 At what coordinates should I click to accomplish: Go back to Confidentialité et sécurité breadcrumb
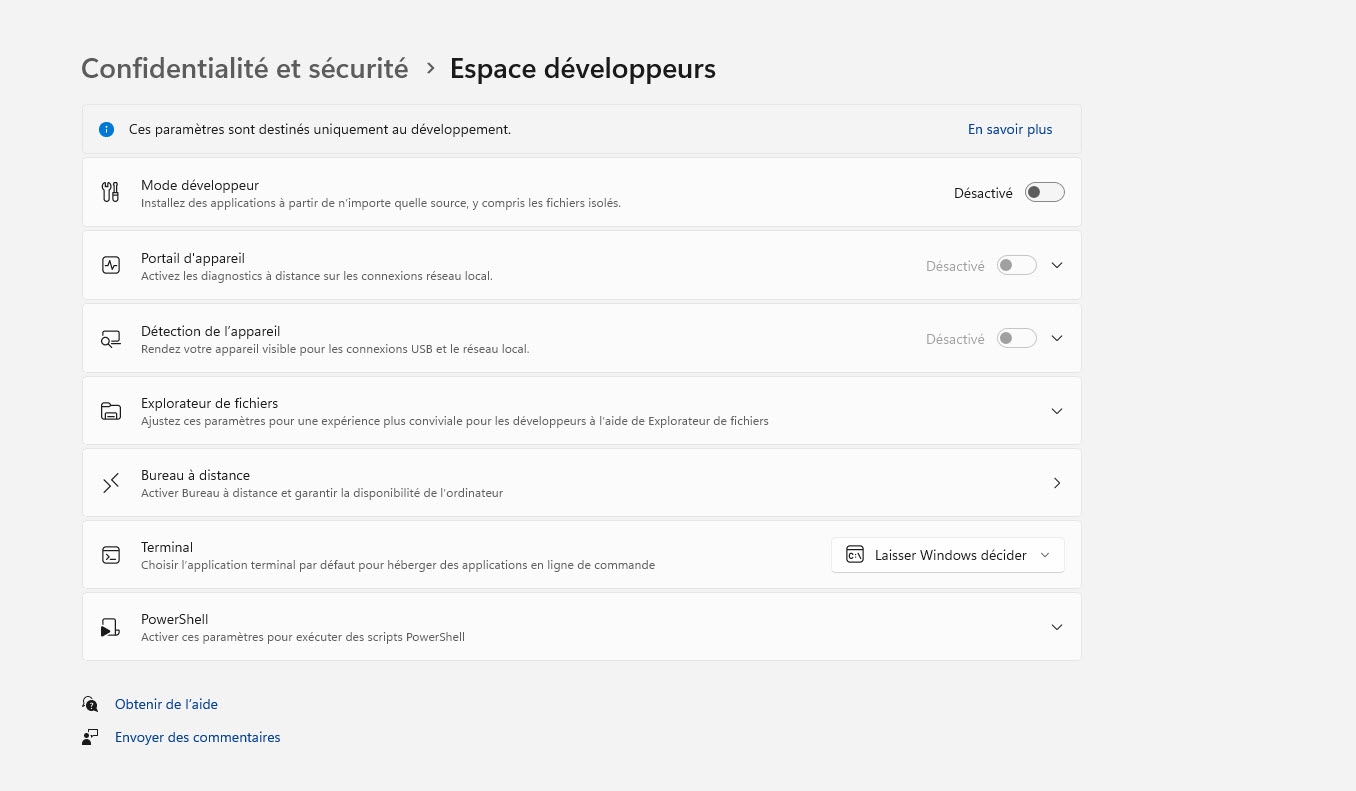pos(245,69)
